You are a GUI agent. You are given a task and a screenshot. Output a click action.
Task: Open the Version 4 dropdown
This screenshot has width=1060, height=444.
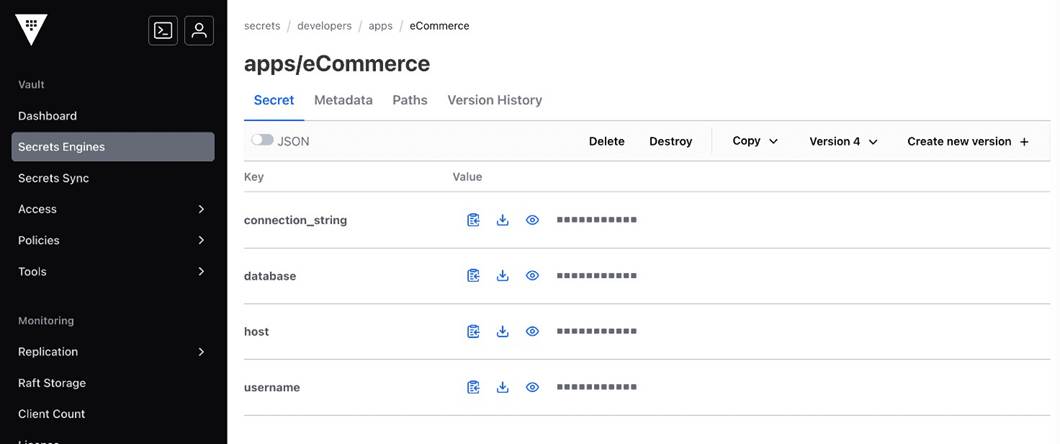[843, 141]
